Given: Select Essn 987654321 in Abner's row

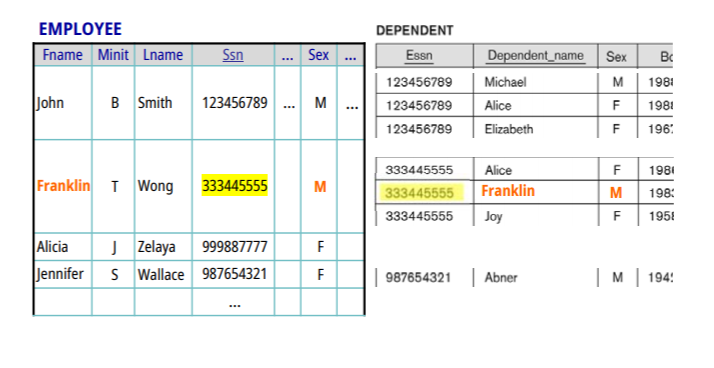Looking at the screenshot, I should (418, 278).
